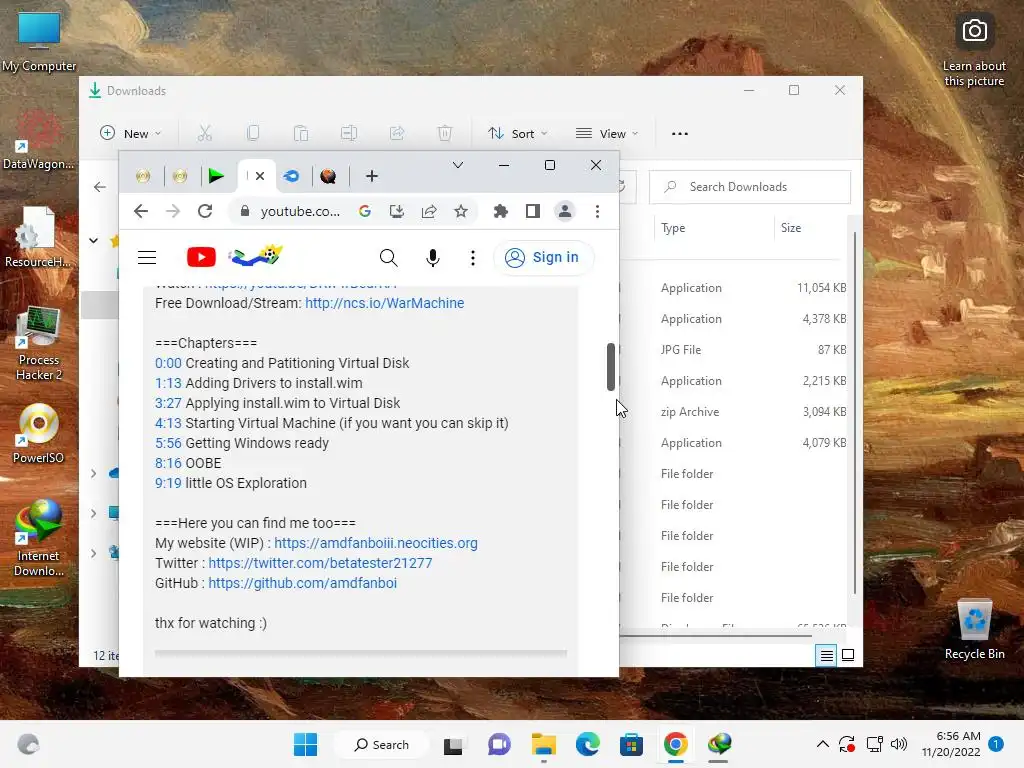Open Chrome extensions puzzle icon

pyautogui.click(x=501, y=211)
